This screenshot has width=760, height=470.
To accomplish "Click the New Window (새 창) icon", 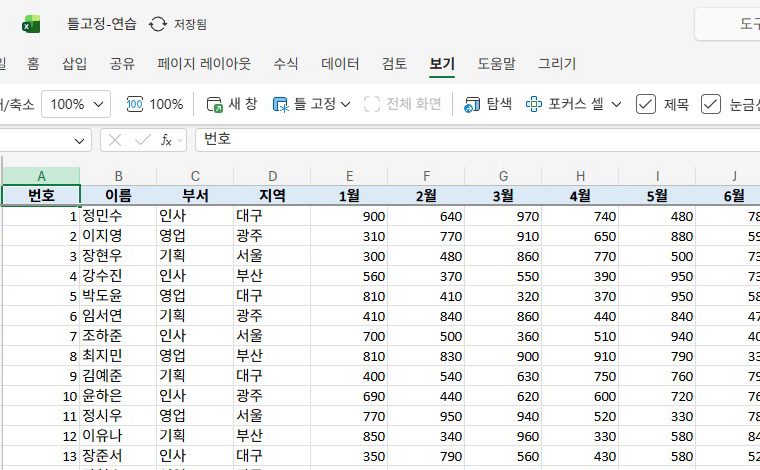I will [214, 104].
